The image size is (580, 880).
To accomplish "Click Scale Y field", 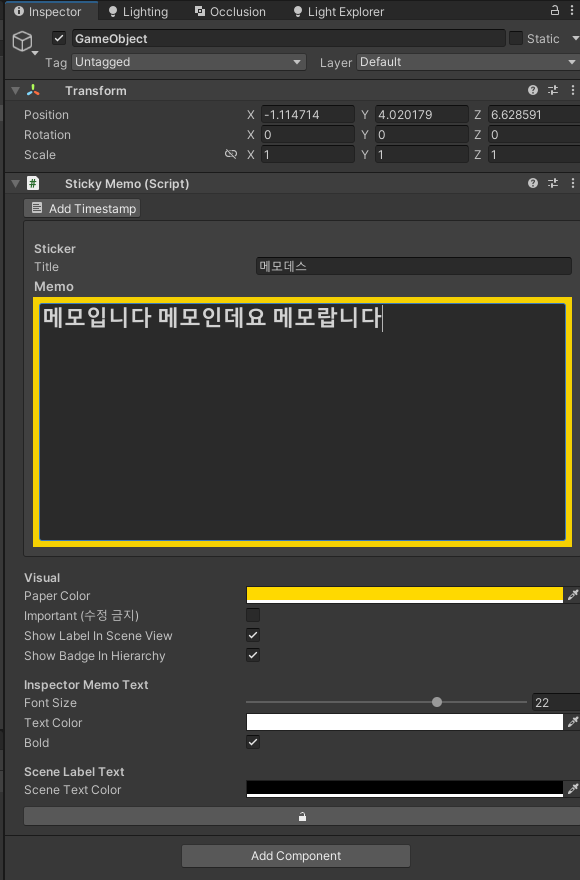I will 422,154.
